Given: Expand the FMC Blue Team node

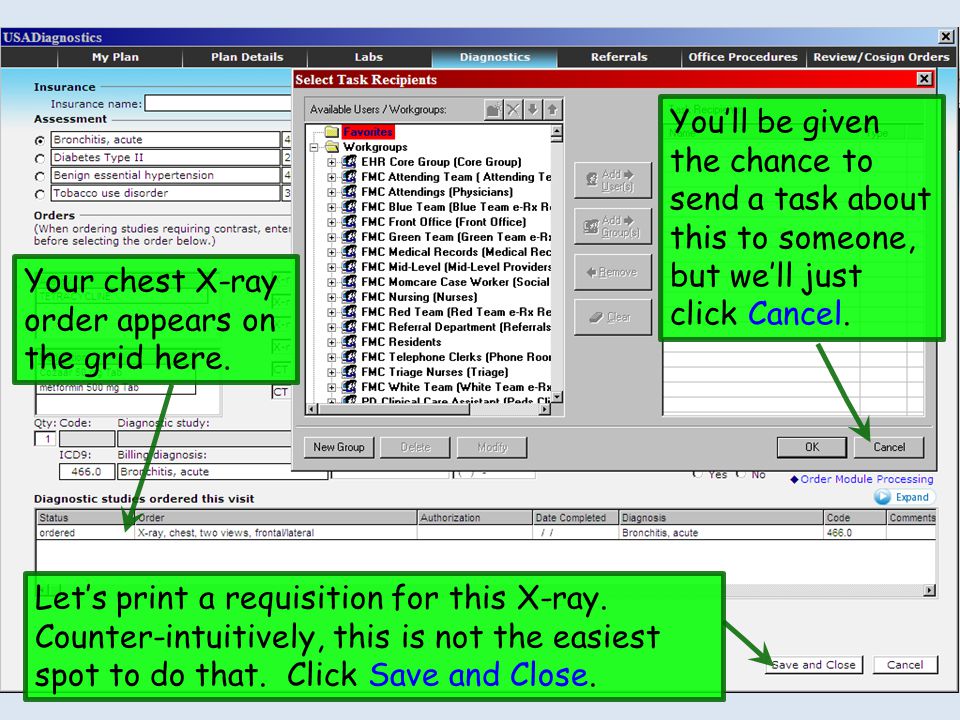Looking at the screenshot, I should [x=331, y=208].
